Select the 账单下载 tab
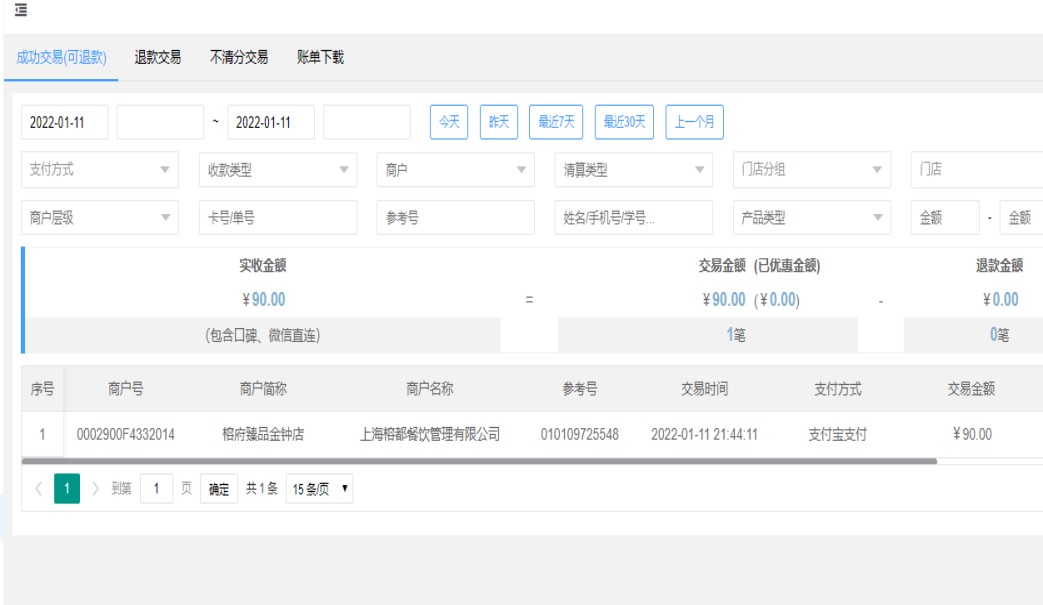This screenshot has width=1043, height=605. [320, 58]
